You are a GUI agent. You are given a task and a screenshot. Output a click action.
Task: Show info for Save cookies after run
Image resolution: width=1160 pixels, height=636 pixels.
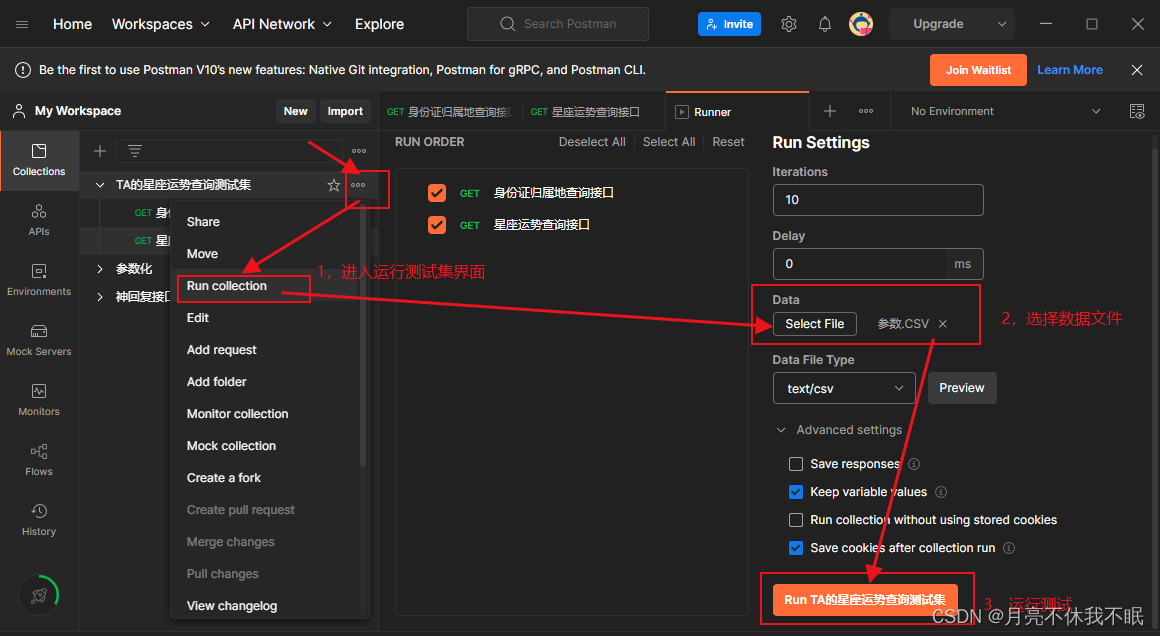pyautogui.click(x=1009, y=548)
